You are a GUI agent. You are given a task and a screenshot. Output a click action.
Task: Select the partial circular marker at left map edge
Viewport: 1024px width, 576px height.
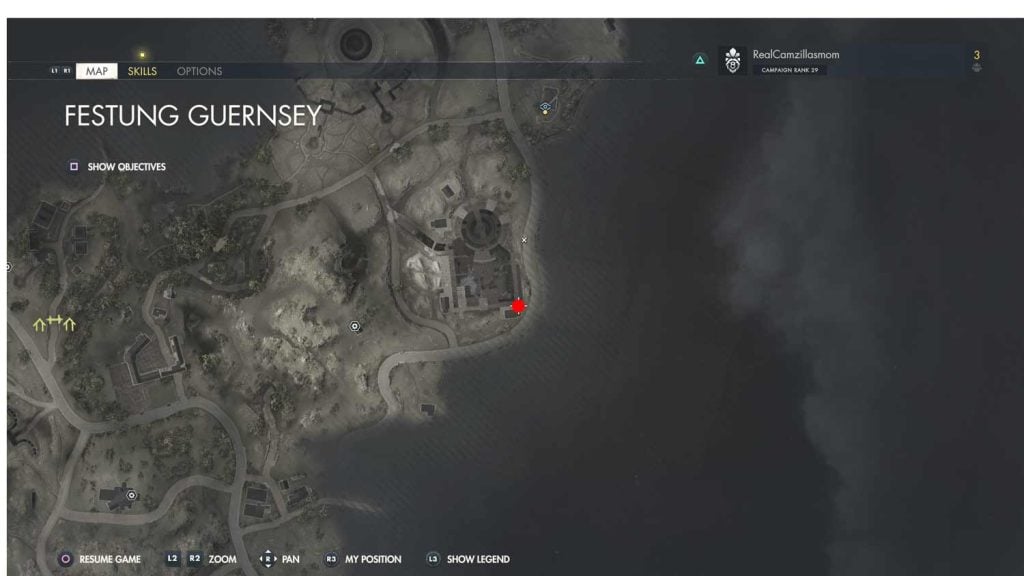pyautogui.click(x=8, y=266)
